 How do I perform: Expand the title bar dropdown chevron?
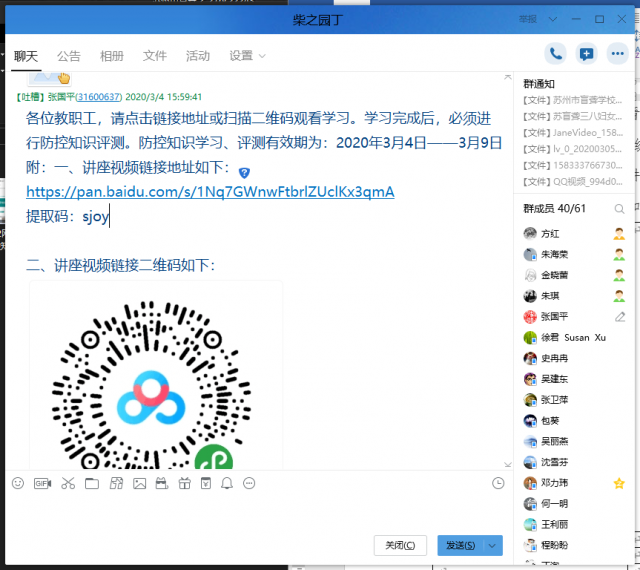[553, 19]
